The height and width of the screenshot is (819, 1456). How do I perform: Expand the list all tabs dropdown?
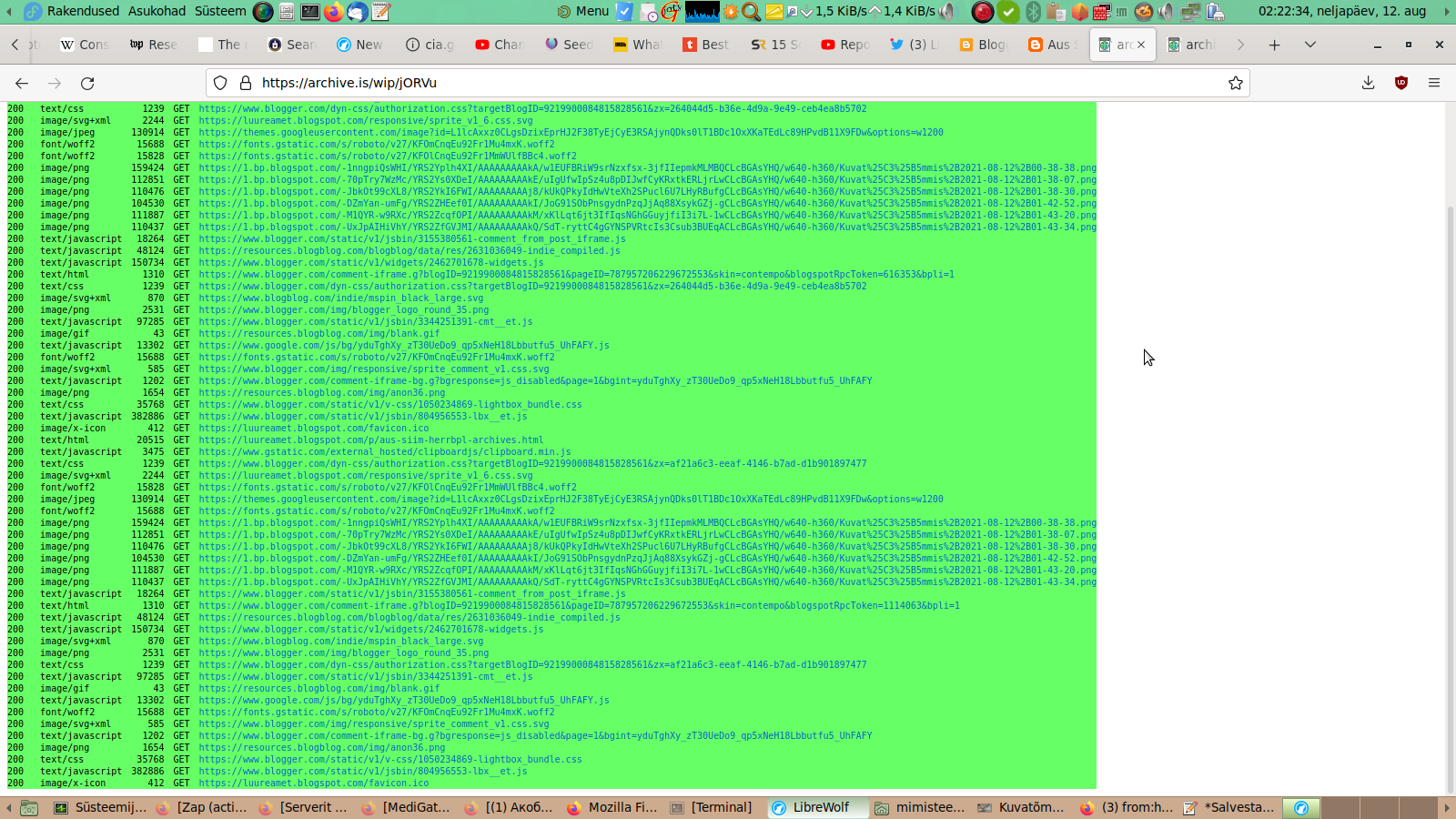(1310, 45)
